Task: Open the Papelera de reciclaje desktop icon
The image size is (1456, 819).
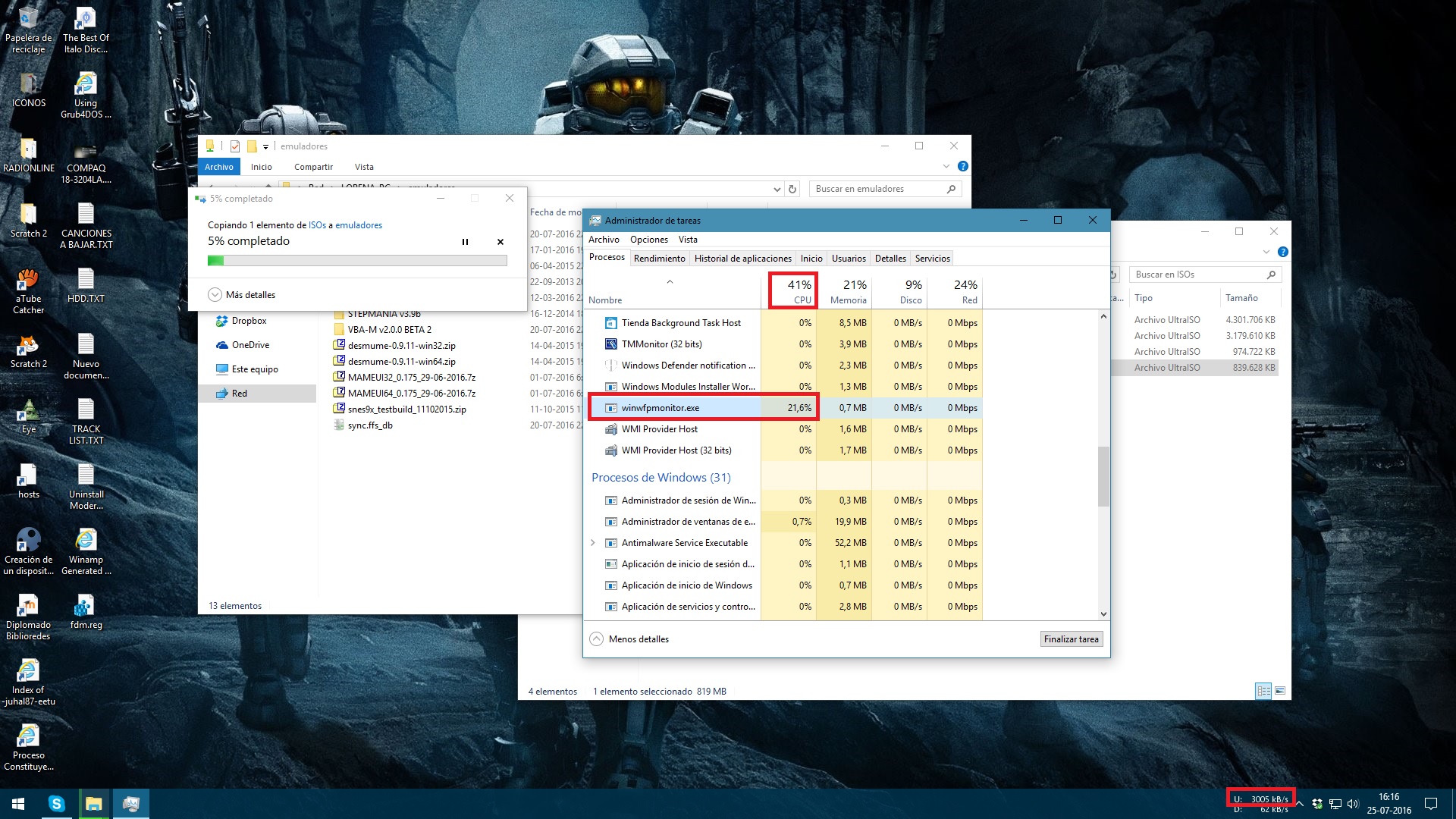Action: click(29, 30)
